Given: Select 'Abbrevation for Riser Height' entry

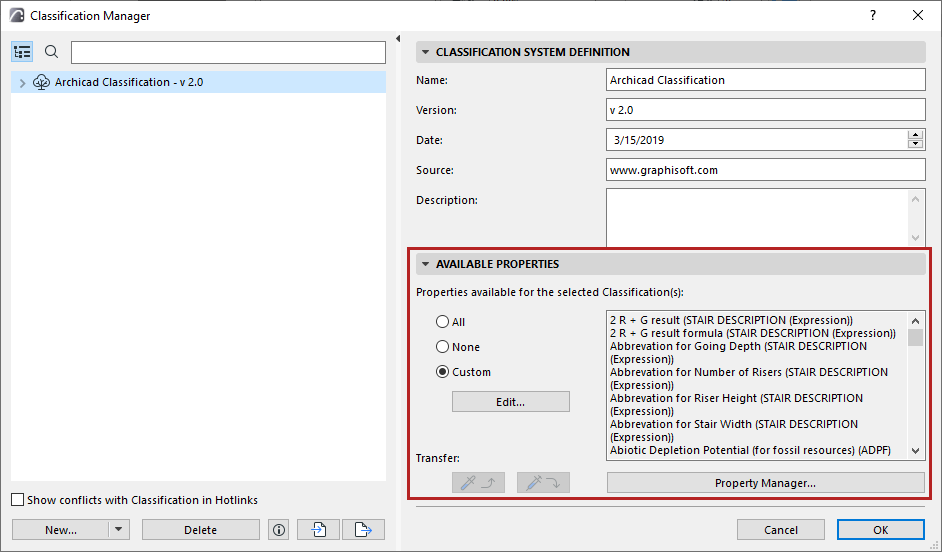Looking at the screenshot, I should coord(736,404).
